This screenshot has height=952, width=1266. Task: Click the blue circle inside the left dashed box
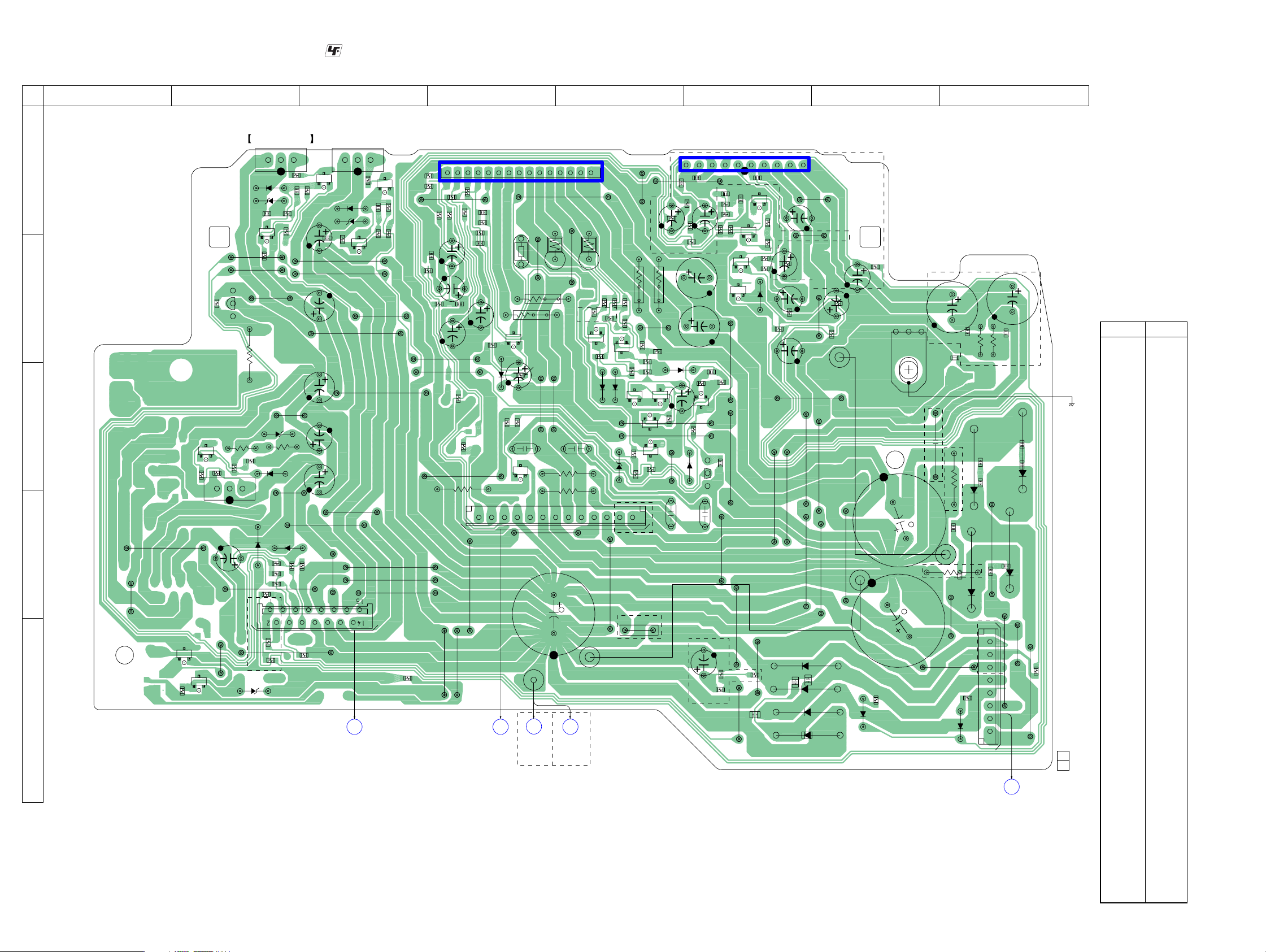click(x=534, y=727)
